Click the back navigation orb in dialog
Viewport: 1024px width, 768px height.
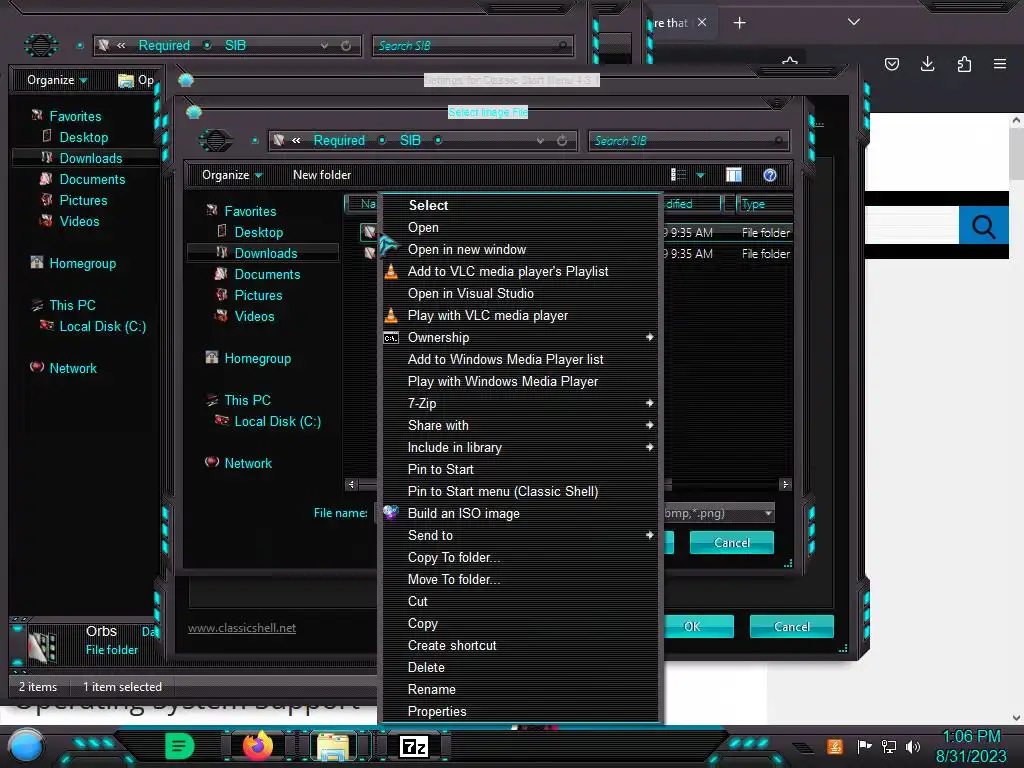point(216,140)
